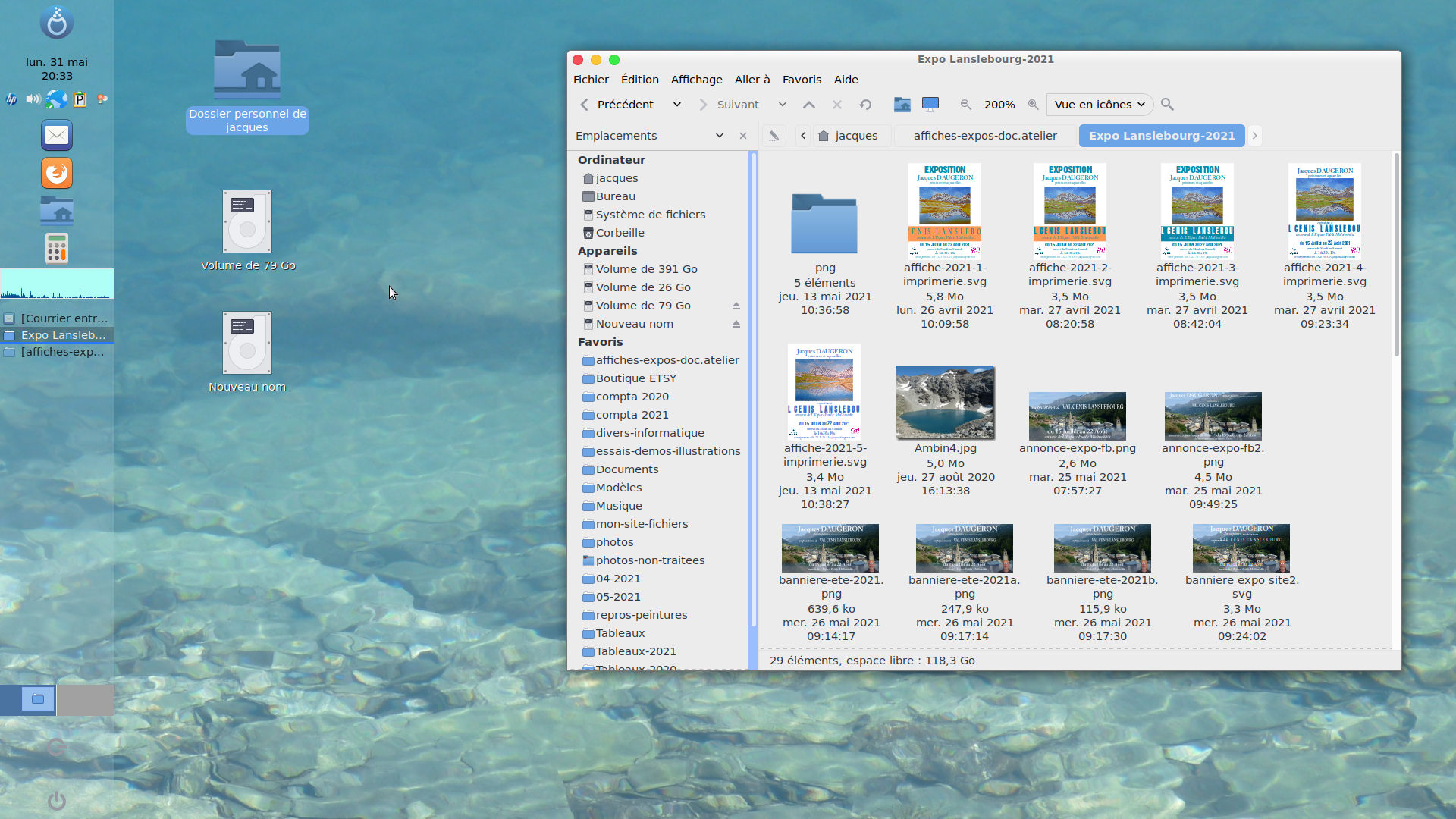Viewport: 1456px width, 819px height.
Task: Click file area vertical scrollbar
Action: tap(1396, 255)
